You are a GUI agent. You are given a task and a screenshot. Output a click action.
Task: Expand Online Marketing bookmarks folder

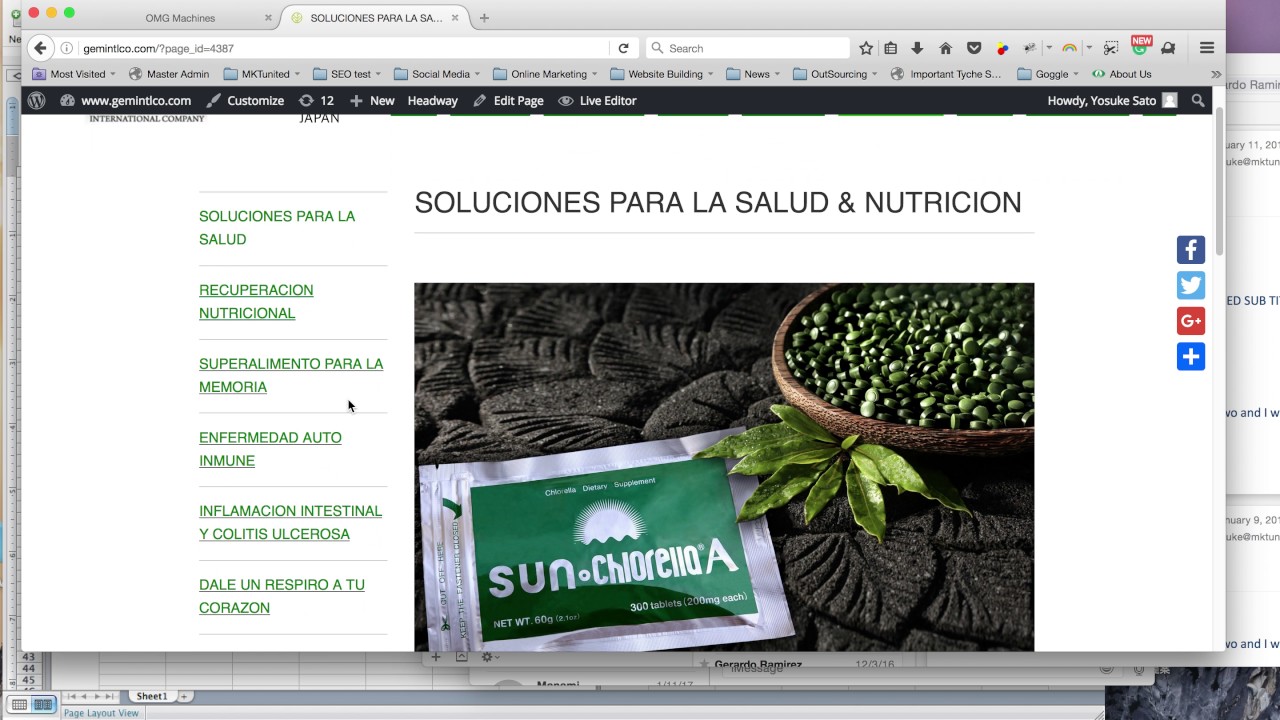coord(545,74)
